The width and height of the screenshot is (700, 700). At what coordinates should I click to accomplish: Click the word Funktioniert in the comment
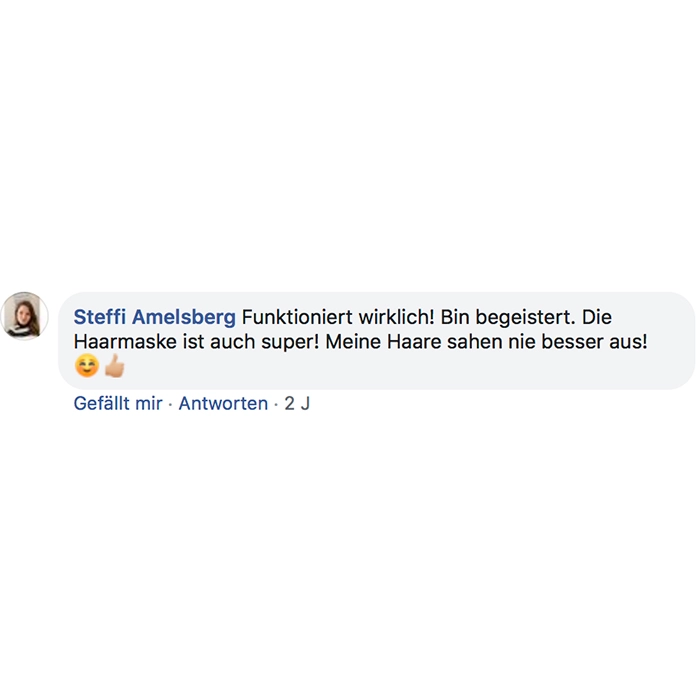(x=297, y=317)
